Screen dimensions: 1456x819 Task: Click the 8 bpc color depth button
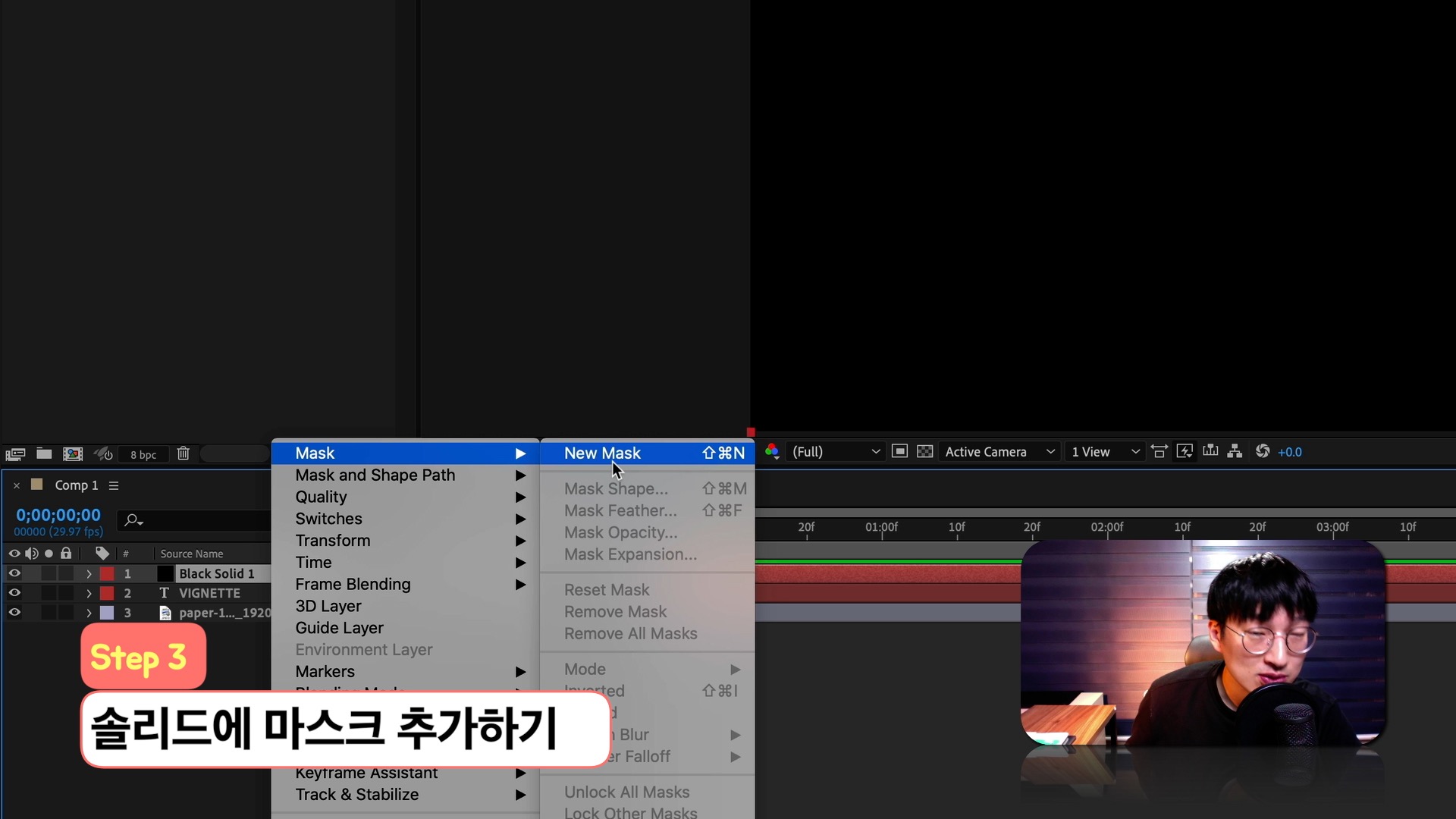point(143,454)
